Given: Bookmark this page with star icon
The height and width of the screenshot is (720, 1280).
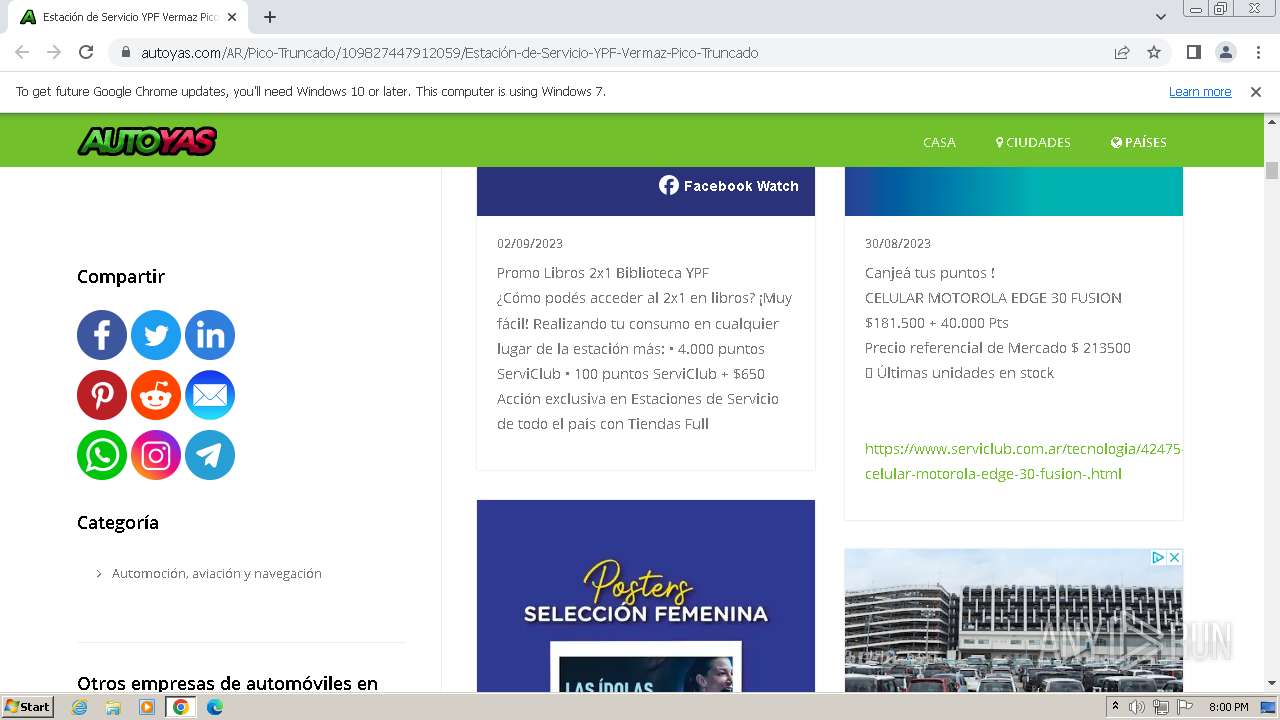Looking at the screenshot, I should 1154,52.
